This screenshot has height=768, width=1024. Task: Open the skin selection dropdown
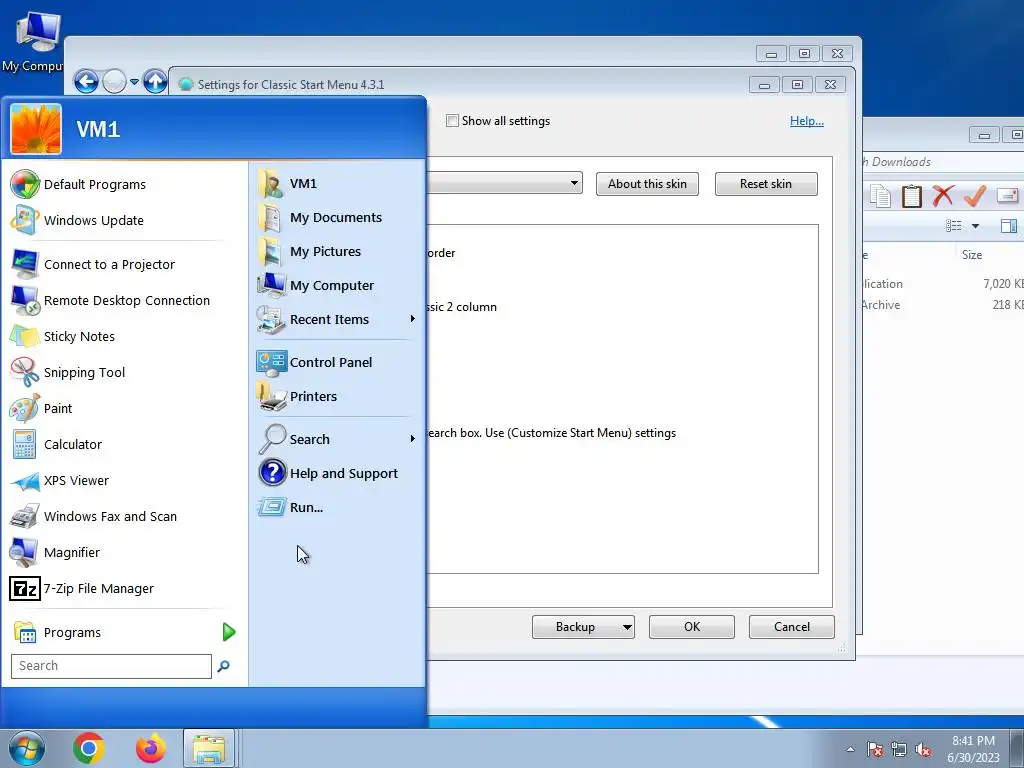click(575, 183)
